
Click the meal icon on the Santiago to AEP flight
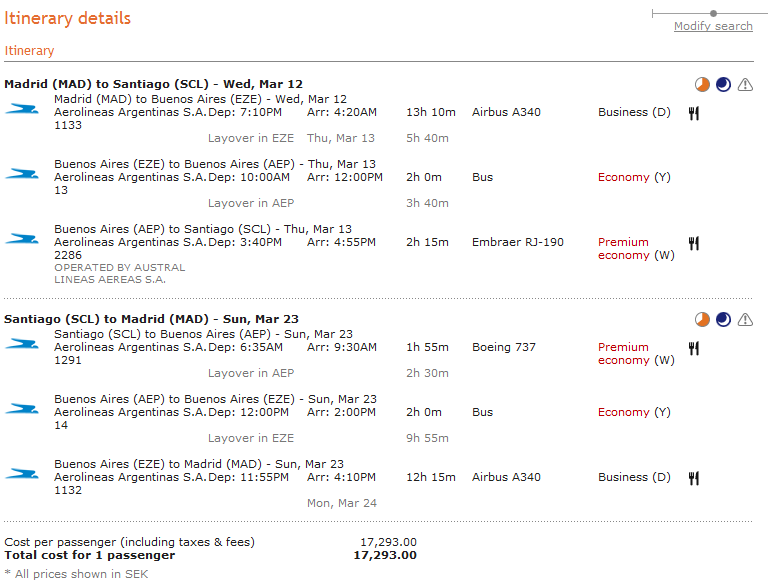coord(693,348)
